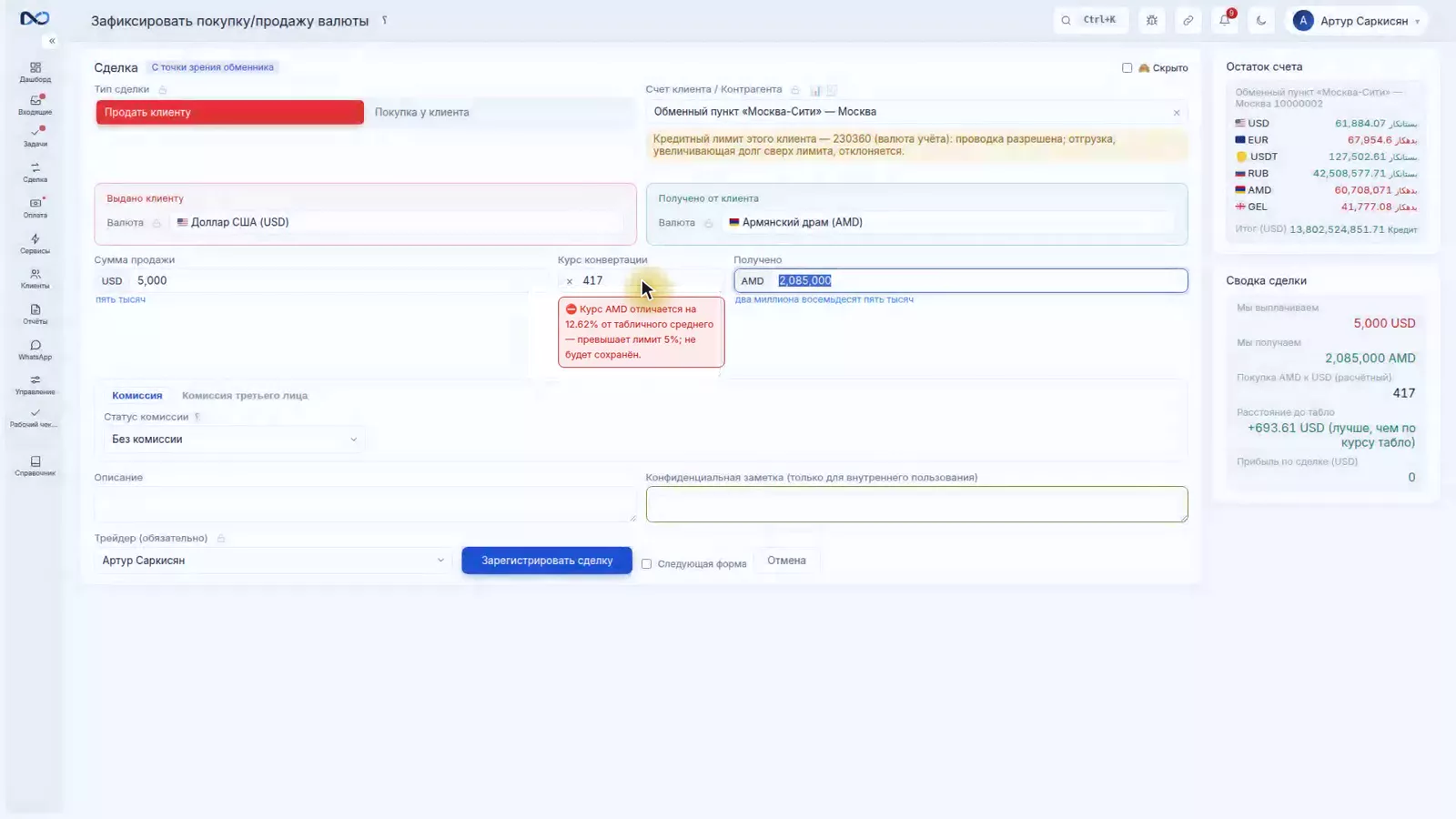Open the Клиенты sidebar section
1456x819 pixels.
(35, 278)
